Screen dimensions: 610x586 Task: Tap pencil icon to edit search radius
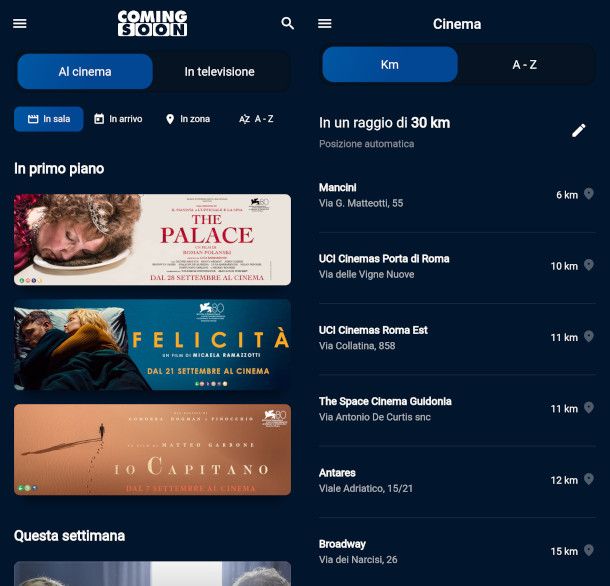click(578, 131)
